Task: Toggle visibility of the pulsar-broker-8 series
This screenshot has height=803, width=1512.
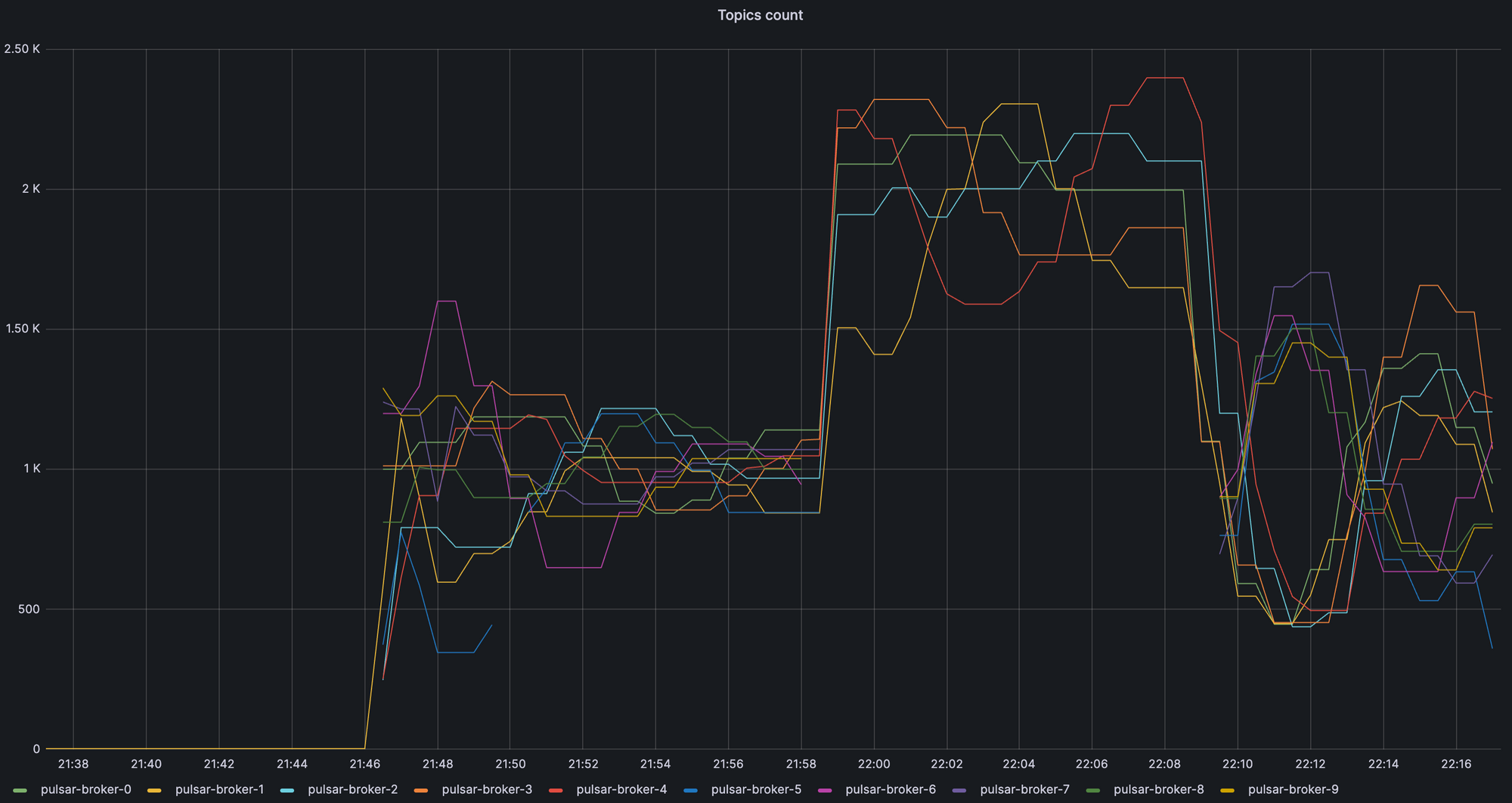Action: [1160, 789]
